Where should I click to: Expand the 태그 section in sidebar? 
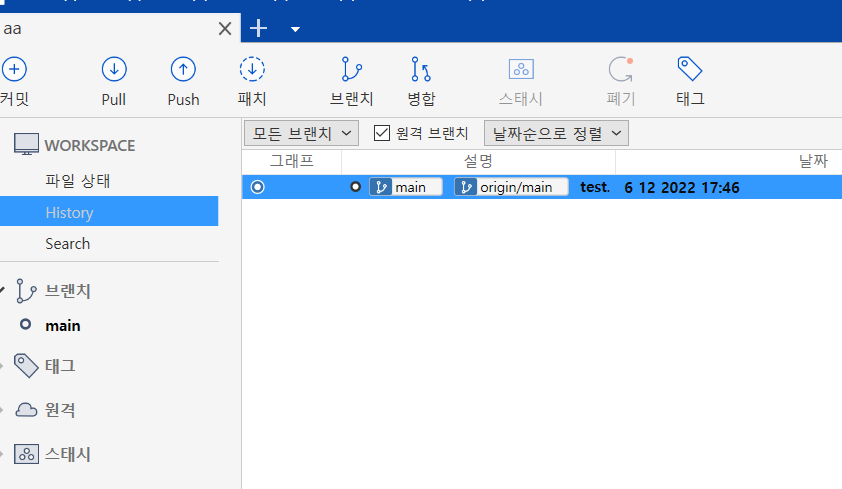2,366
